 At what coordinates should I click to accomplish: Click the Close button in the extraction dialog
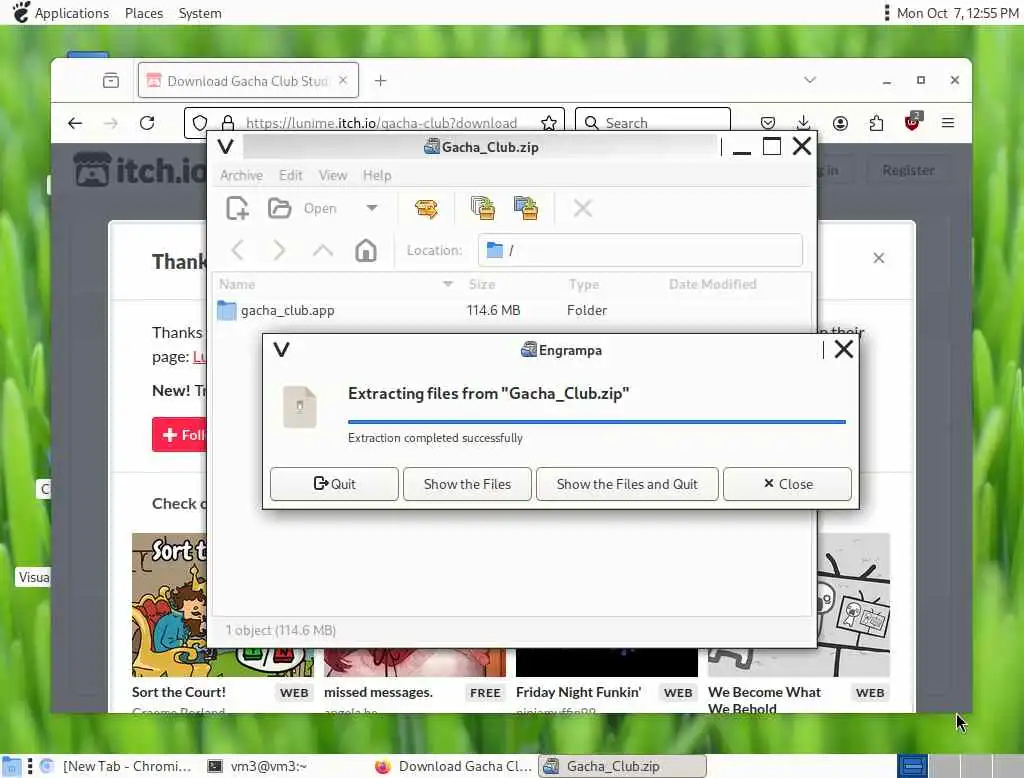(787, 484)
